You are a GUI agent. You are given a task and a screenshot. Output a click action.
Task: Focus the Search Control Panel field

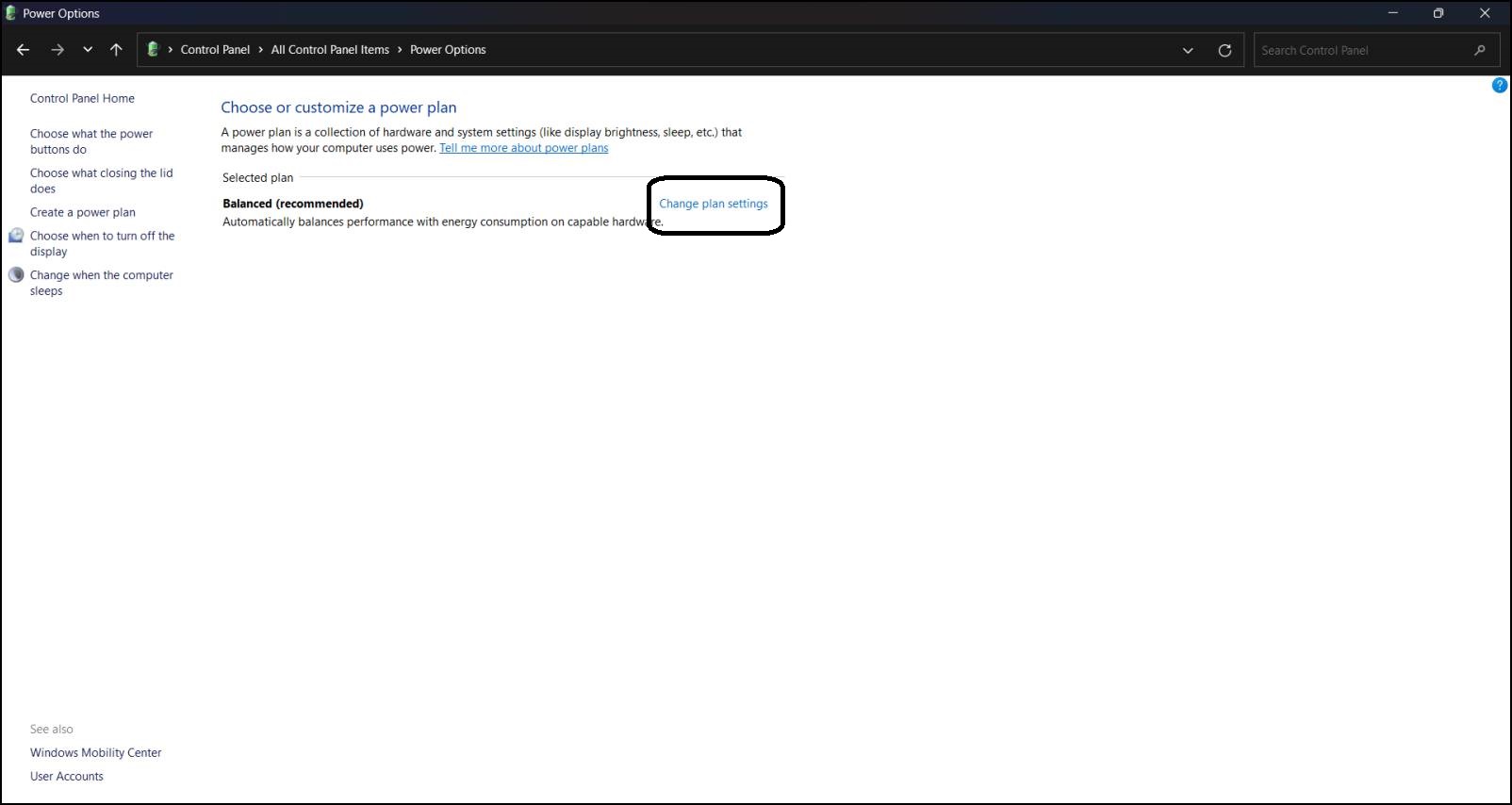point(1376,50)
